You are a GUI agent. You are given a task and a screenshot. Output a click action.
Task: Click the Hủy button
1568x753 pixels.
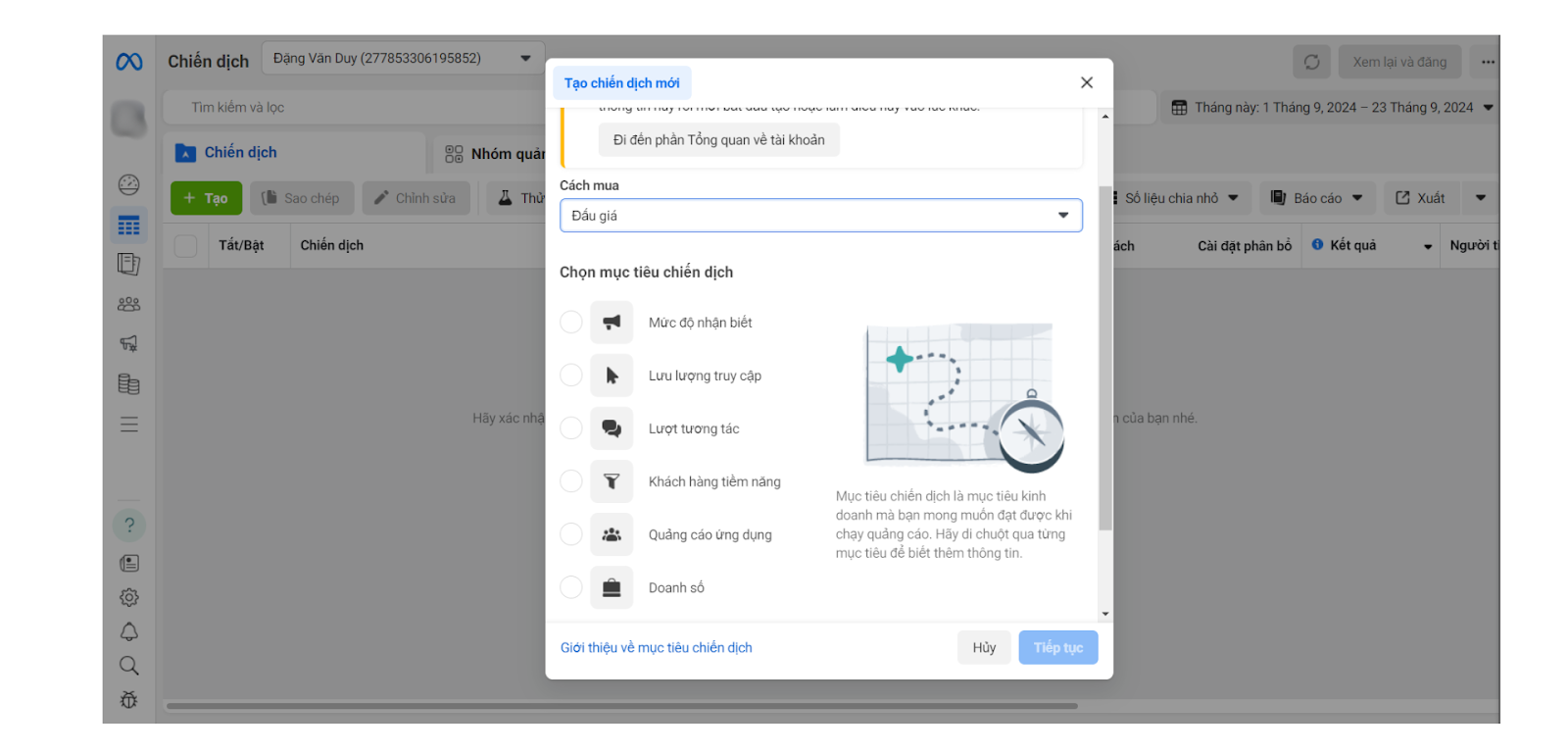(x=984, y=647)
